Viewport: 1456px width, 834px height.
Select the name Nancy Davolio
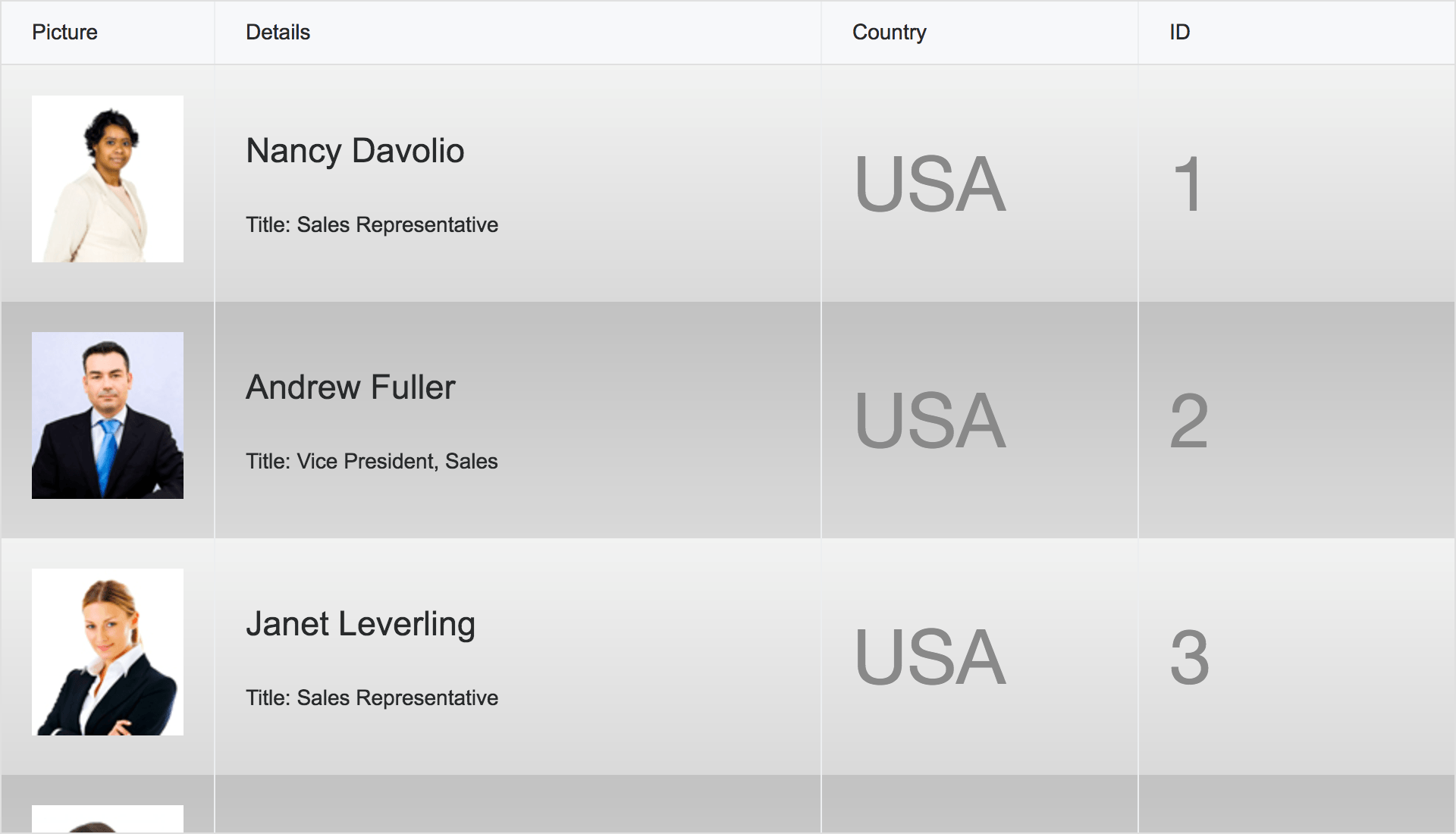pyautogui.click(x=355, y=151)
